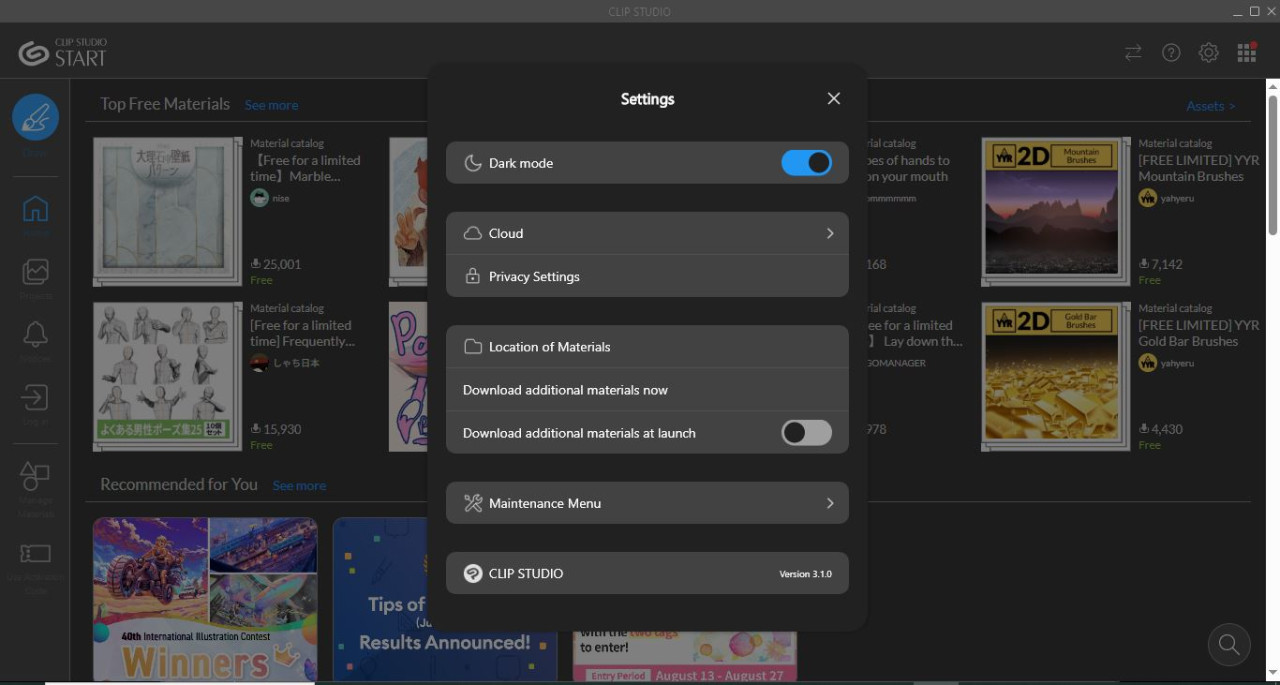Open the International Illustration Contest Winners banner
1280x685 pixels.
click(x=205, y=599)
